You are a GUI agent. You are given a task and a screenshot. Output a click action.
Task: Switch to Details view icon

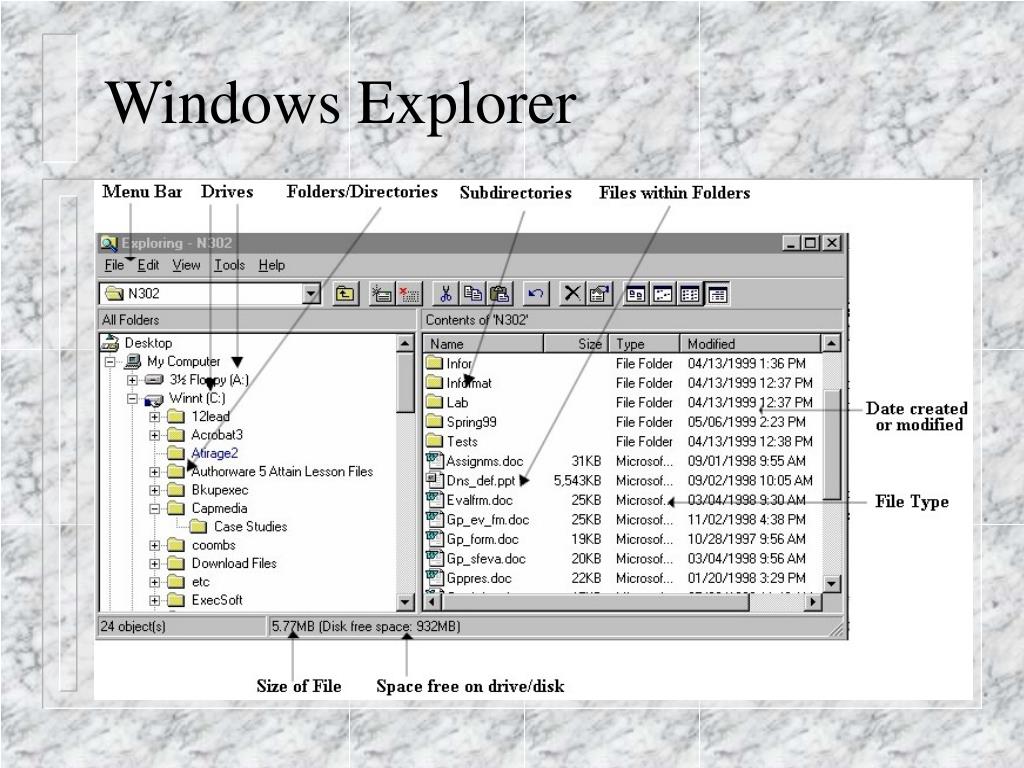tap(717, 294)
